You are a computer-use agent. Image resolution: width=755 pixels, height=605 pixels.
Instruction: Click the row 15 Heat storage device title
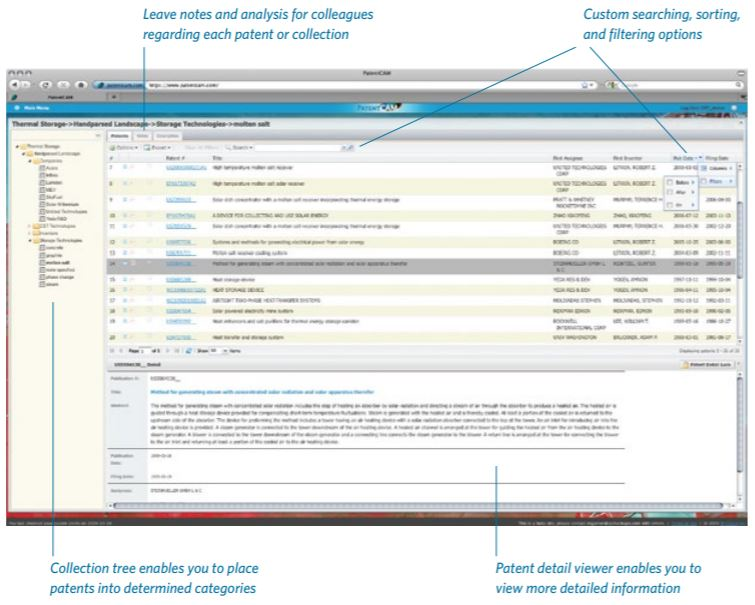coord(235,279)
